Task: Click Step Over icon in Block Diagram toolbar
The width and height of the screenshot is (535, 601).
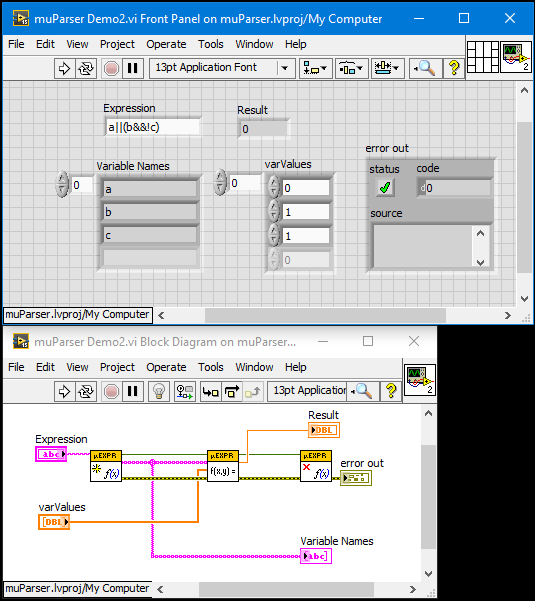Action: tap(231, 391)
